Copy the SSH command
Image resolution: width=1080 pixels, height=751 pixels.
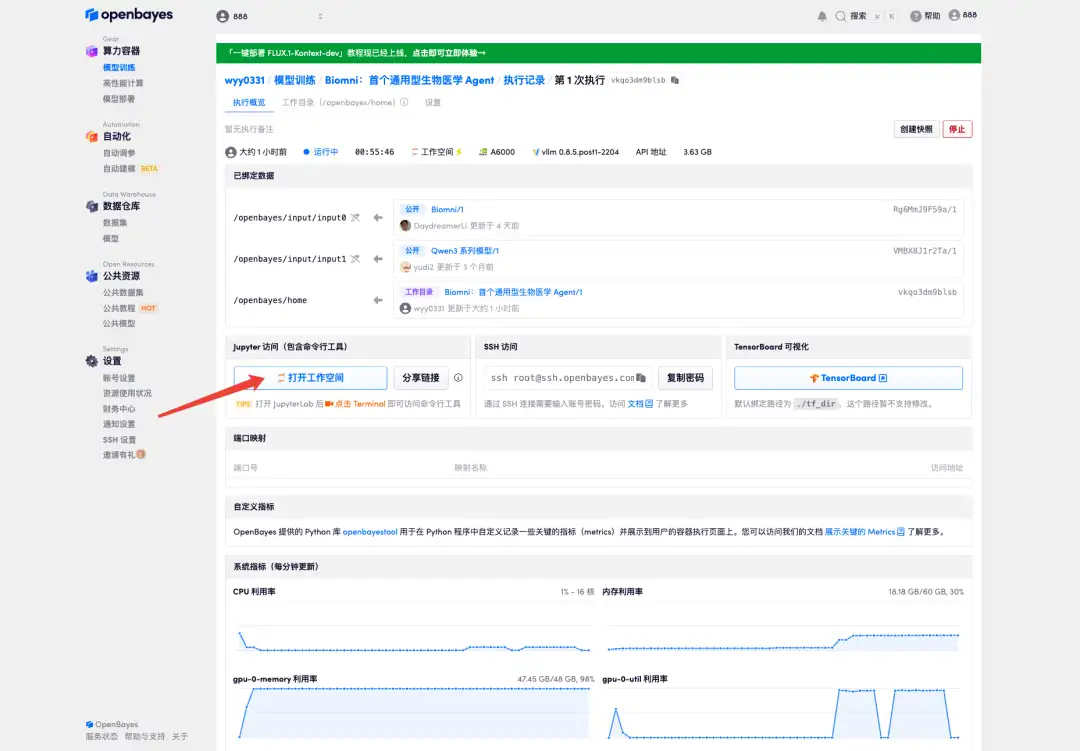(x=641, y=378)
